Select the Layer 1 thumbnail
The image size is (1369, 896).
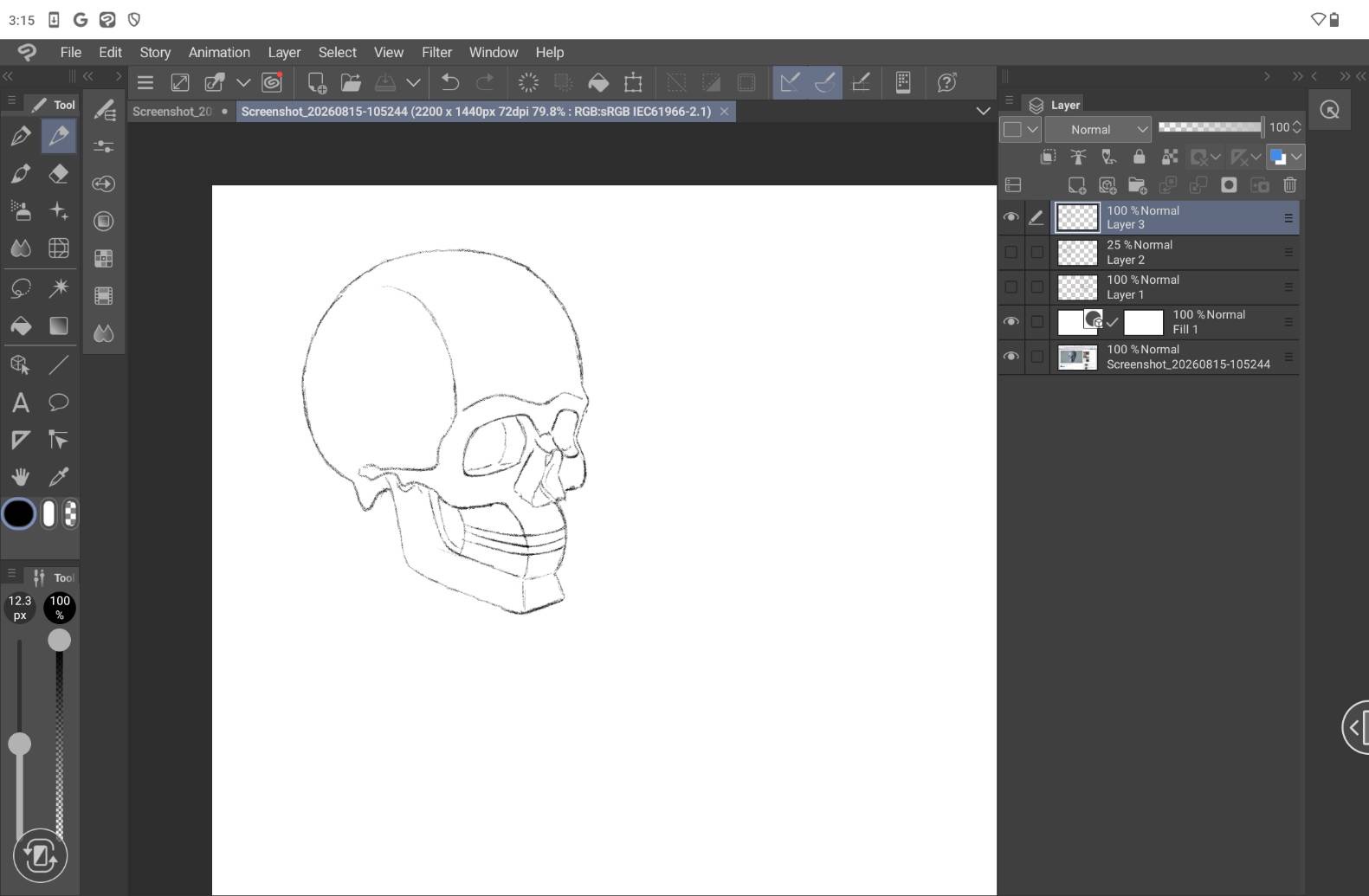click(1078, 287)
